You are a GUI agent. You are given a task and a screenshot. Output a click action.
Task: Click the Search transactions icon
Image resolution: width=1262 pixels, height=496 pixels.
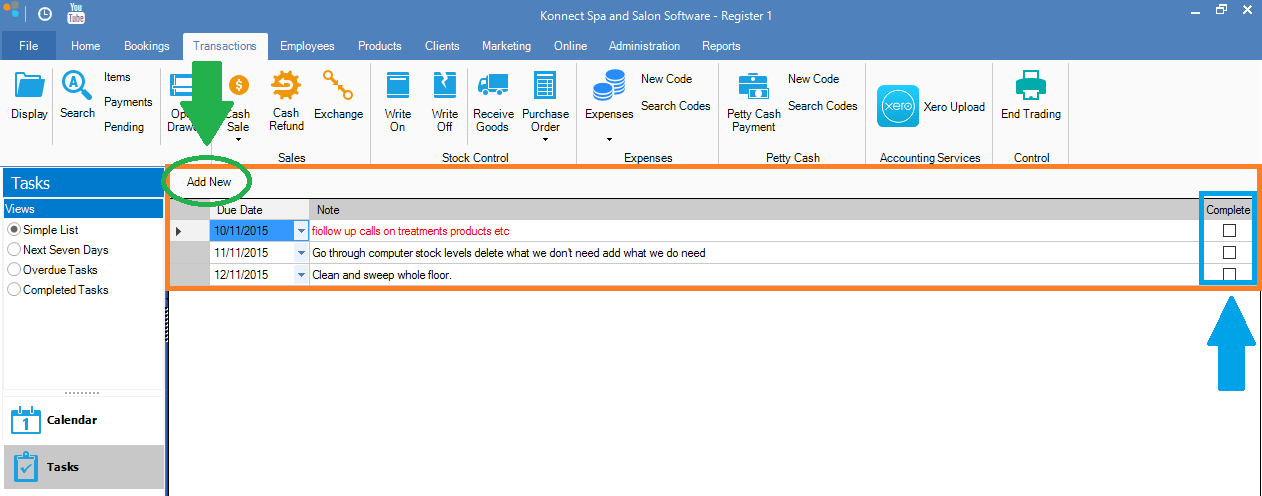[77, 87]
